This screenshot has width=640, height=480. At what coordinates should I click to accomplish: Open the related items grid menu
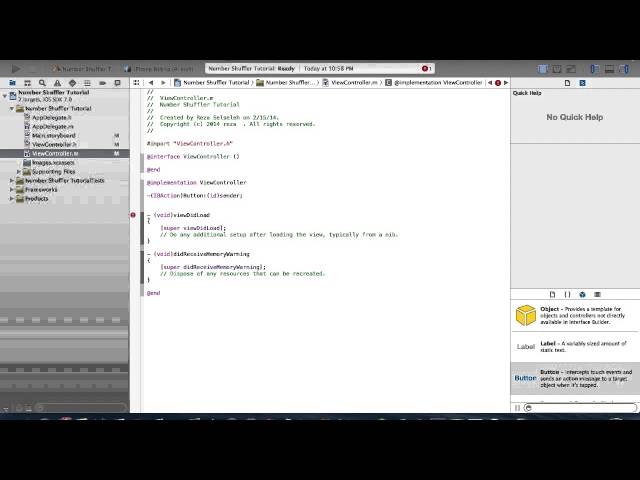(136, 82)
